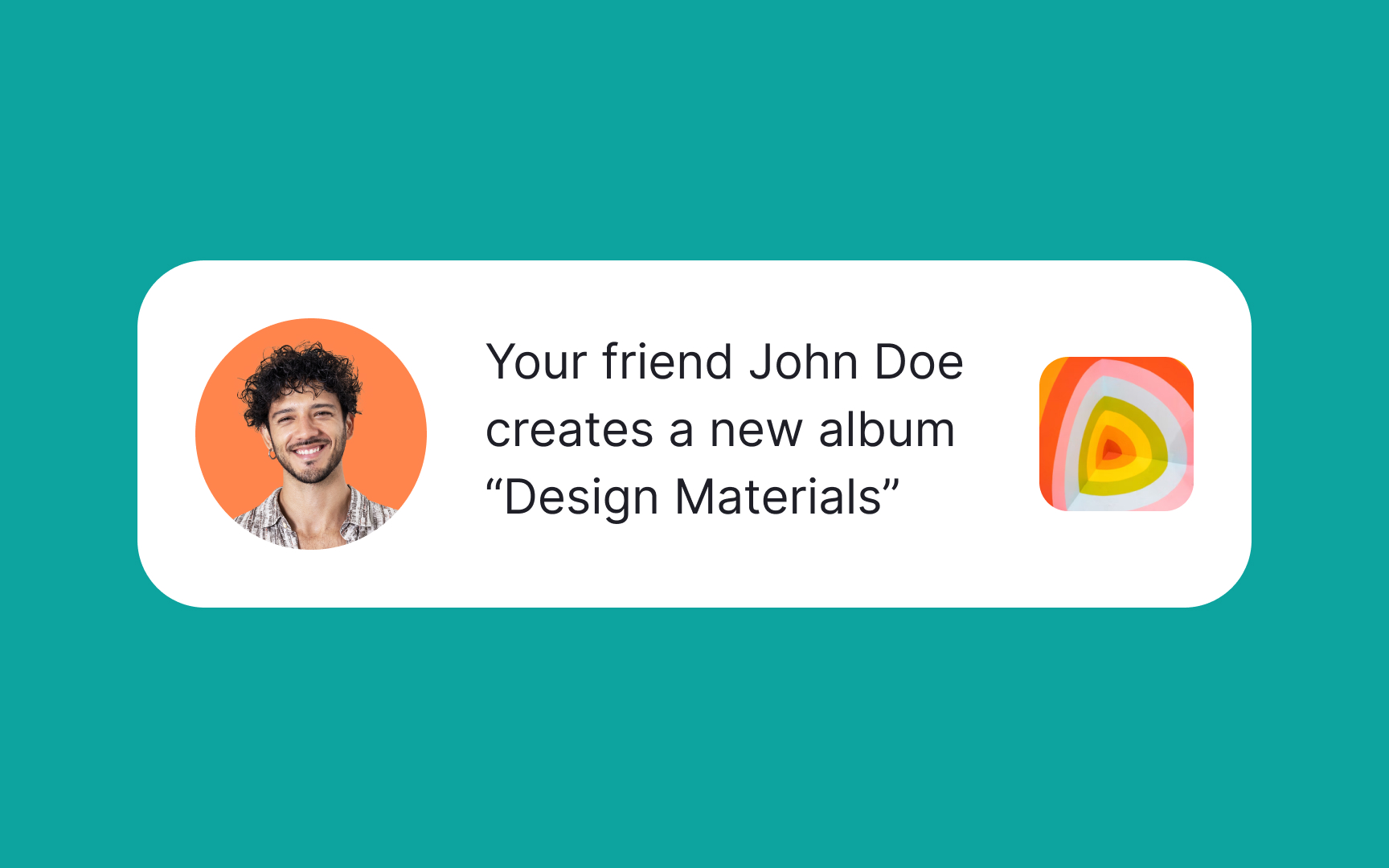1389x868 pixels.
Task: Select the name "John Doe" in the notification
Action: click(856, 362)
